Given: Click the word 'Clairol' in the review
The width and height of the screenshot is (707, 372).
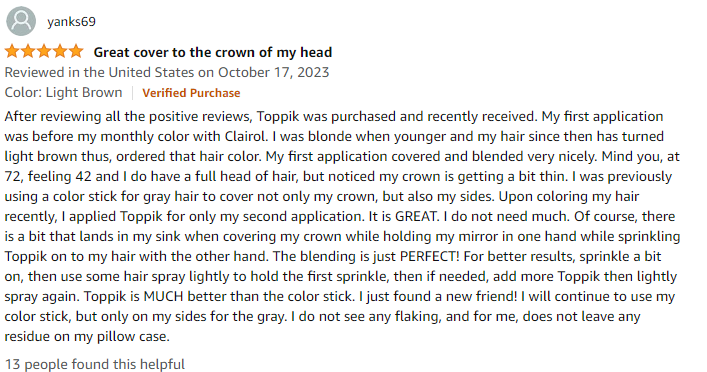Looking at the screenshot, I should 247,136.
